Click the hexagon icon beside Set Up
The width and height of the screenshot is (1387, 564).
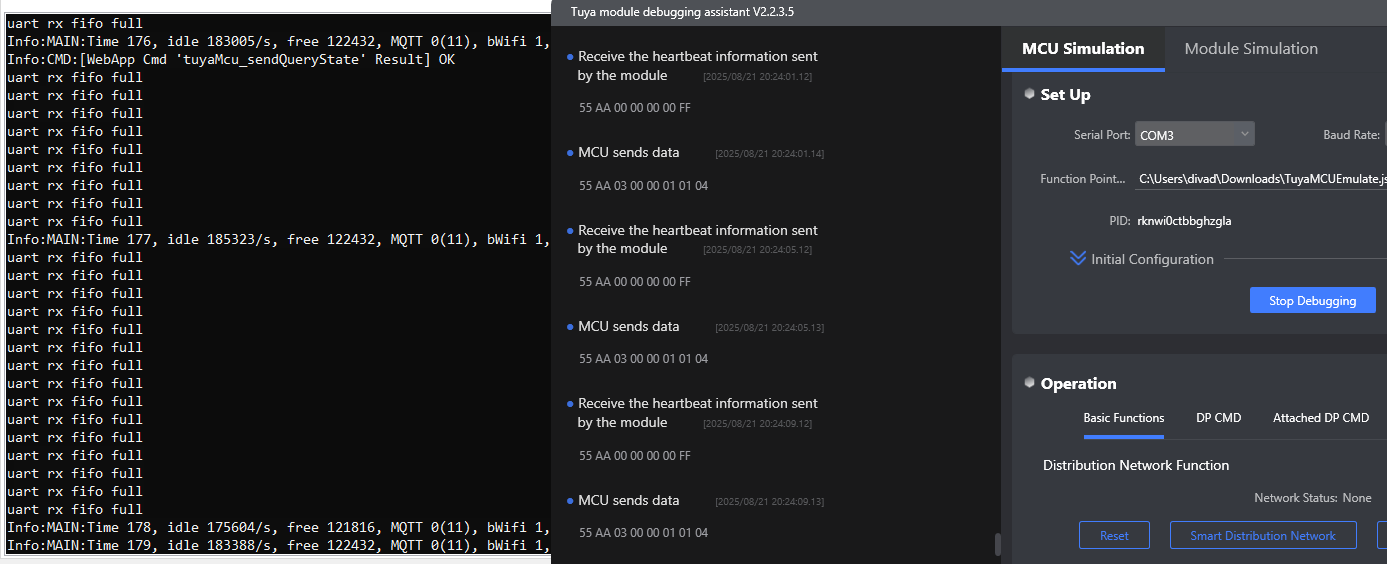[1029, 94]
